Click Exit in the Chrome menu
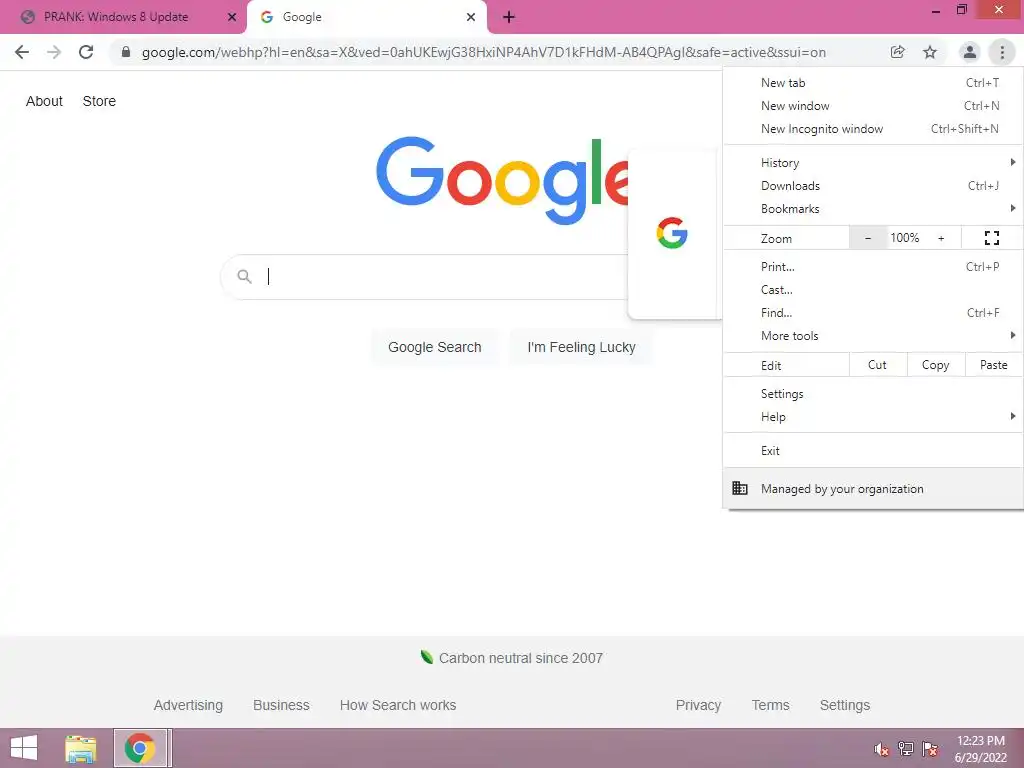 872,451
